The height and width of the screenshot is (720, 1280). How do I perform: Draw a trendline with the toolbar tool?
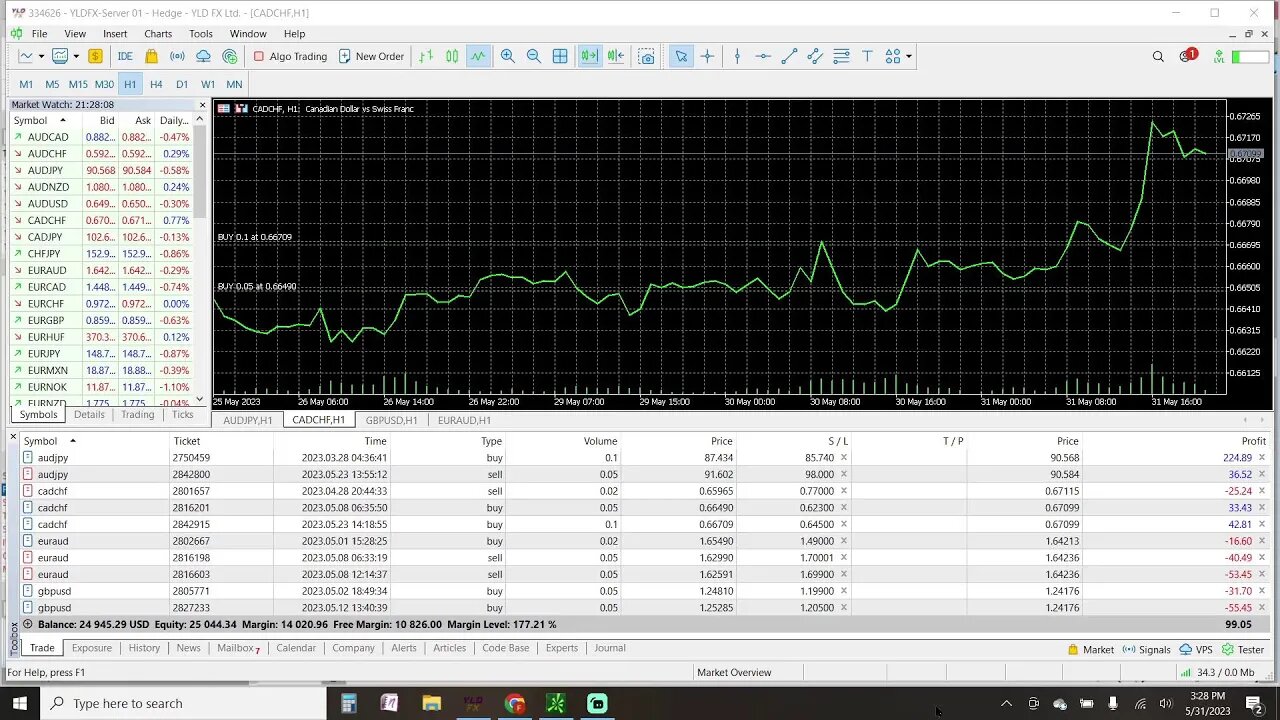point(789,56)
